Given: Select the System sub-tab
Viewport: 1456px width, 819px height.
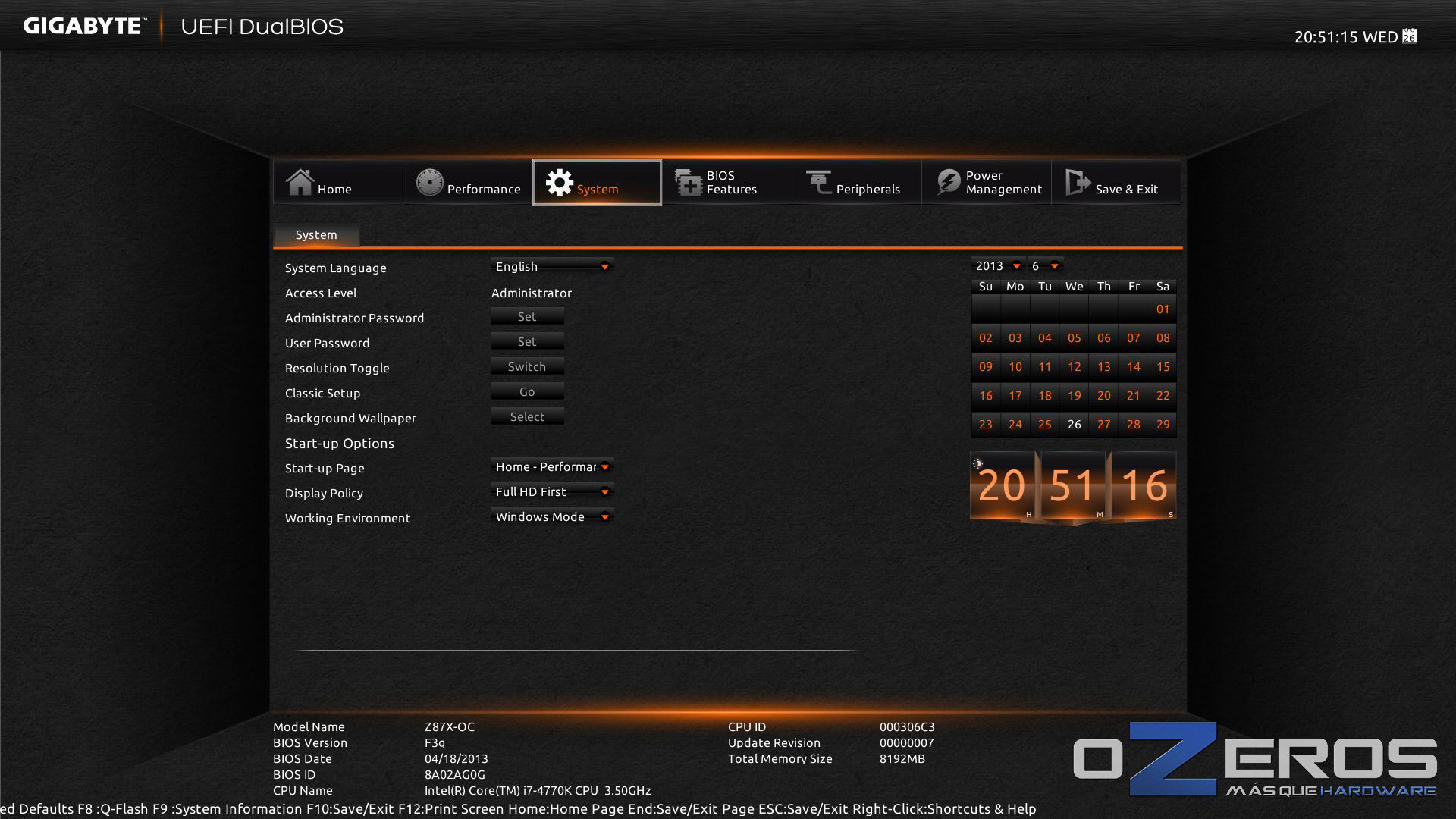Looking at the screenshot, I should click(x=316, y=235).
